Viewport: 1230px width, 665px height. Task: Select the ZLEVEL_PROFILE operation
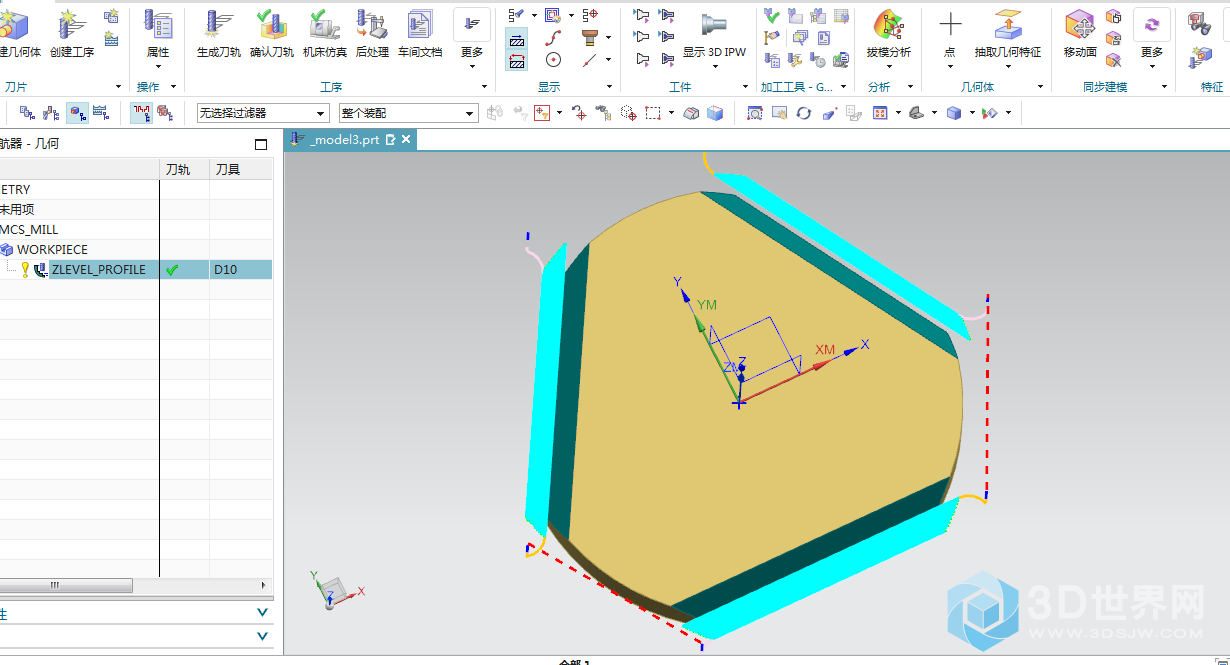pyautogui.click(x=99, y=270)
